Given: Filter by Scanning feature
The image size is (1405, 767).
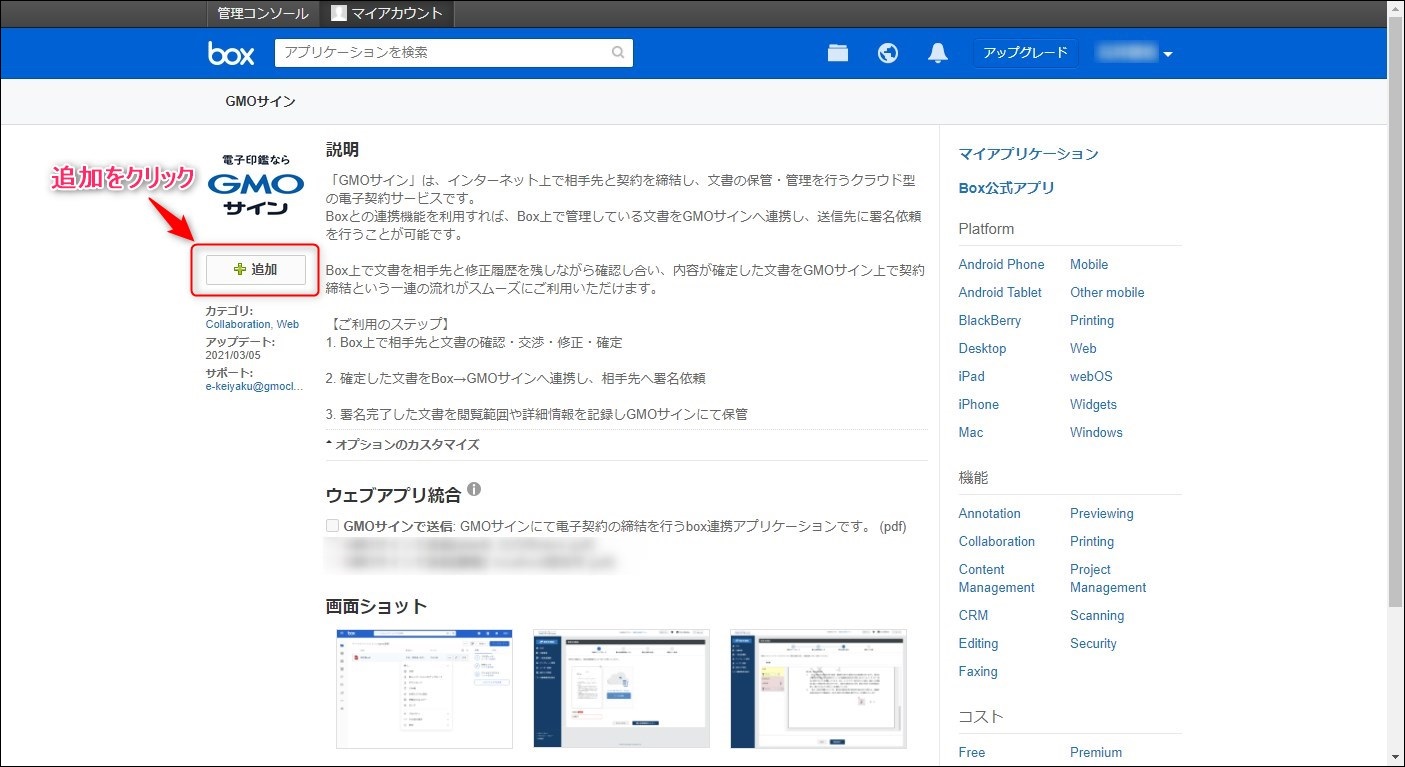Looking at the screenshot, I should click(1097, 615).
